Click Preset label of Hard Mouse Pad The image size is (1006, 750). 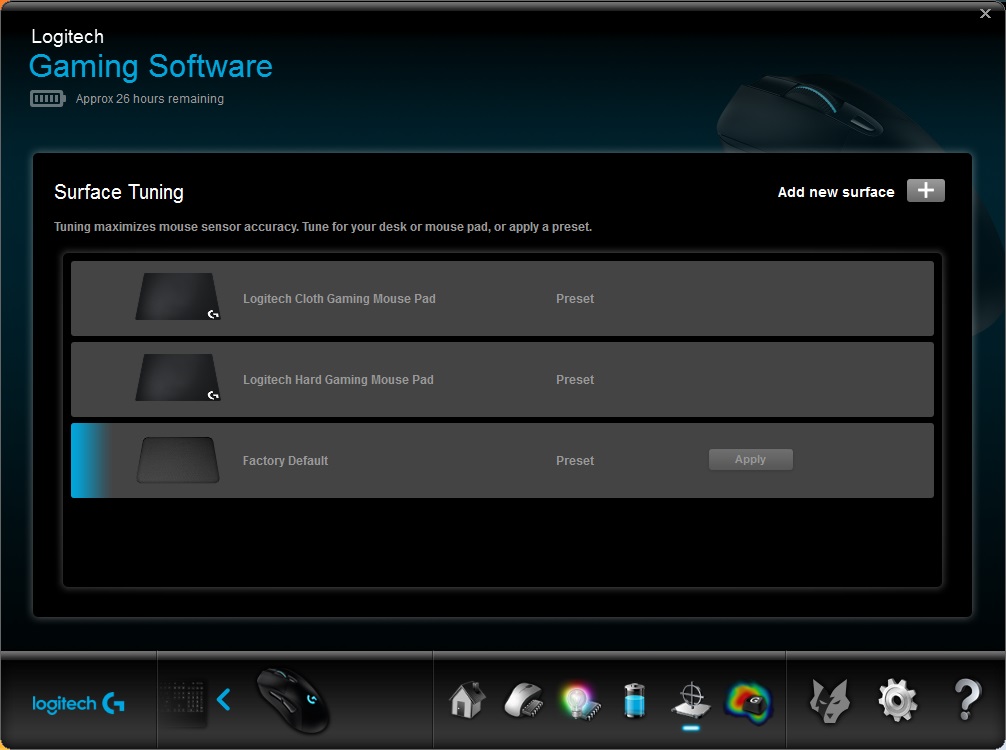tap(575, 379)
